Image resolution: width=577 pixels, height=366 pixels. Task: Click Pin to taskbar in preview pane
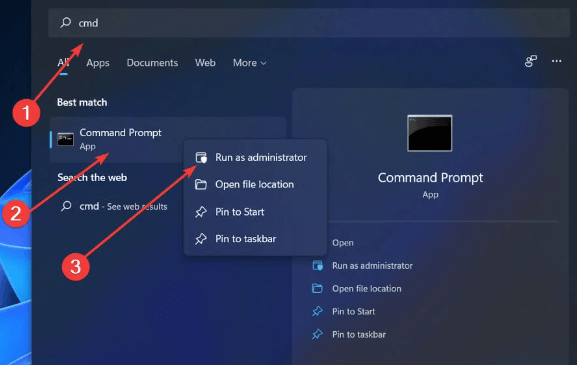pos(359,335)
